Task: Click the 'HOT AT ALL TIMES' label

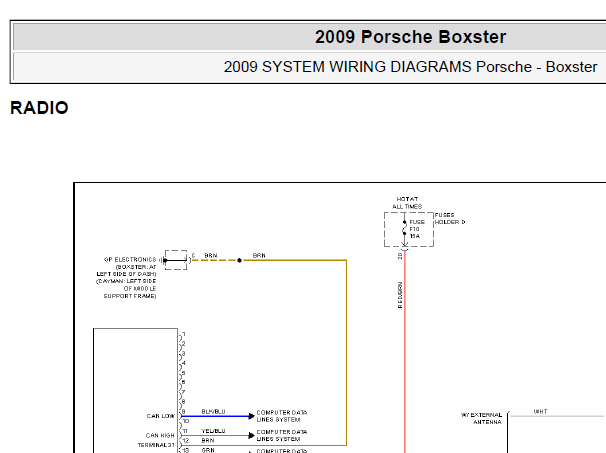Action: point(407,203)
